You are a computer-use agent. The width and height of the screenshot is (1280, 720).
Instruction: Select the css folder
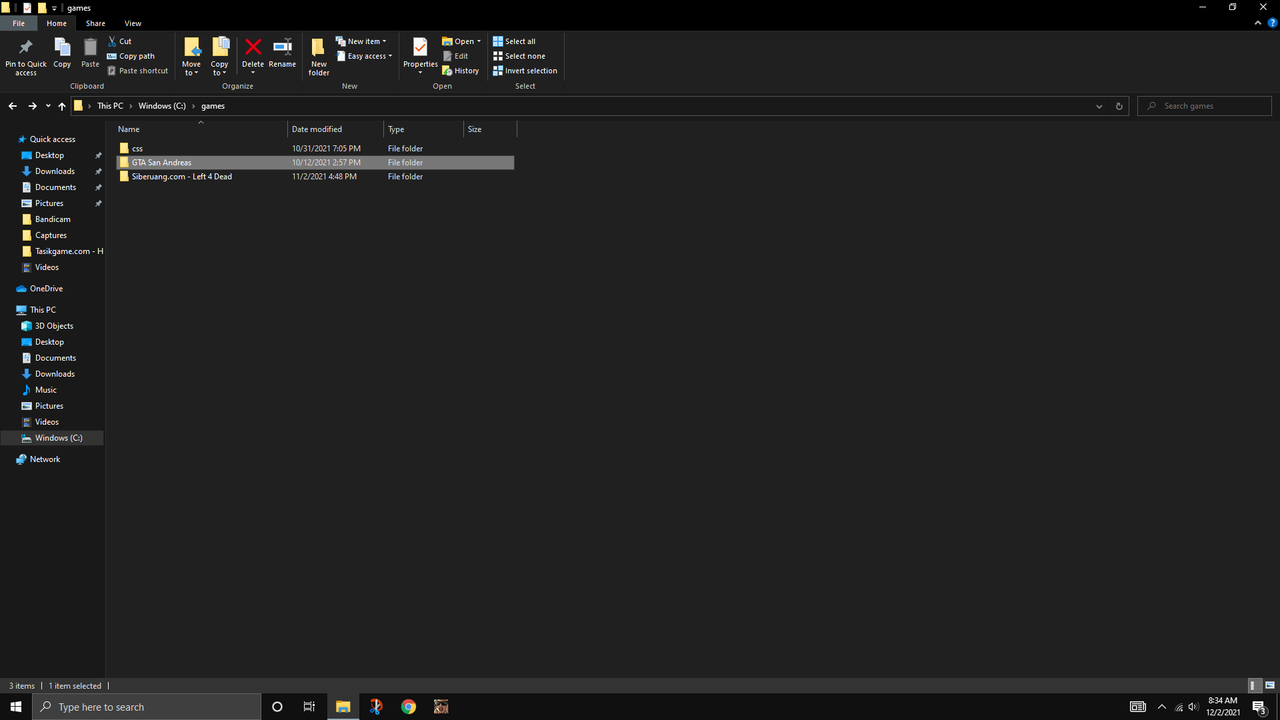point(315,148)
